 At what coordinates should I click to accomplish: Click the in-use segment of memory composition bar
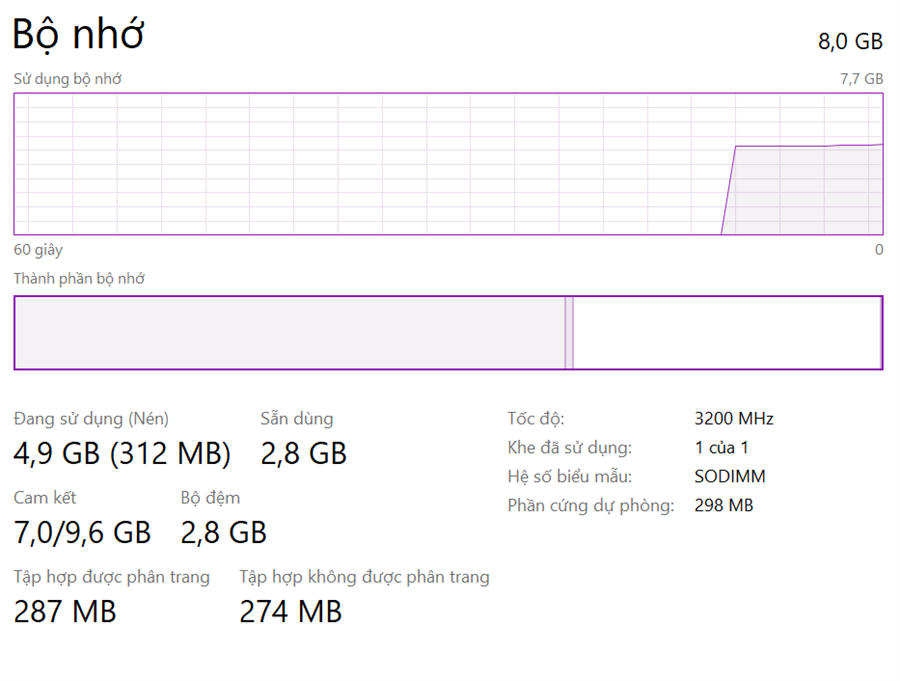[x=289, y=333]
